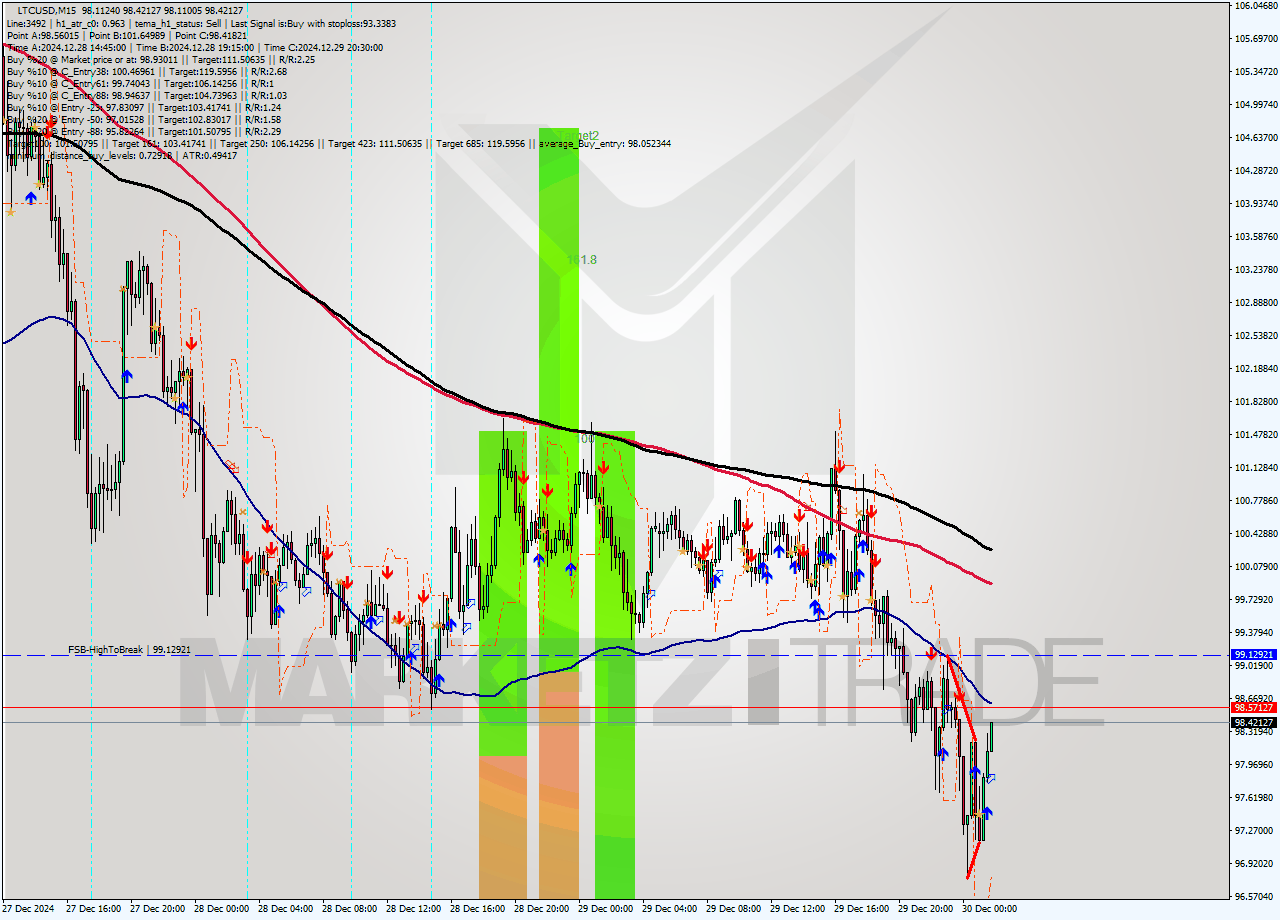Click the '27 Dec 16:00' time axis label
1280x920 pixels.
[93, 909]
